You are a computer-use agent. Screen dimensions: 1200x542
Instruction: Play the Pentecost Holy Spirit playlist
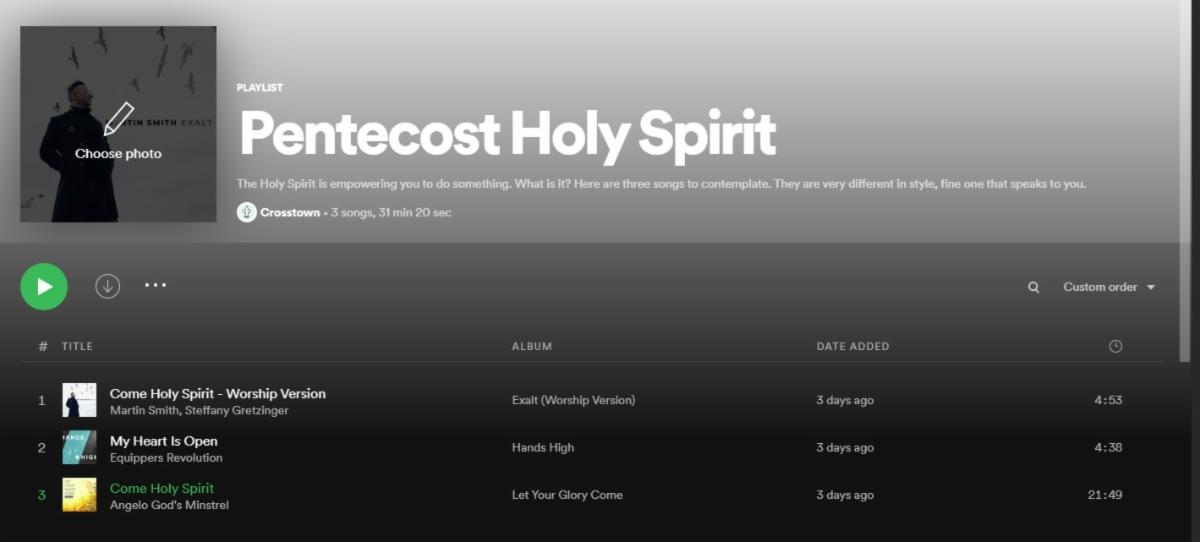coord(44,287)
